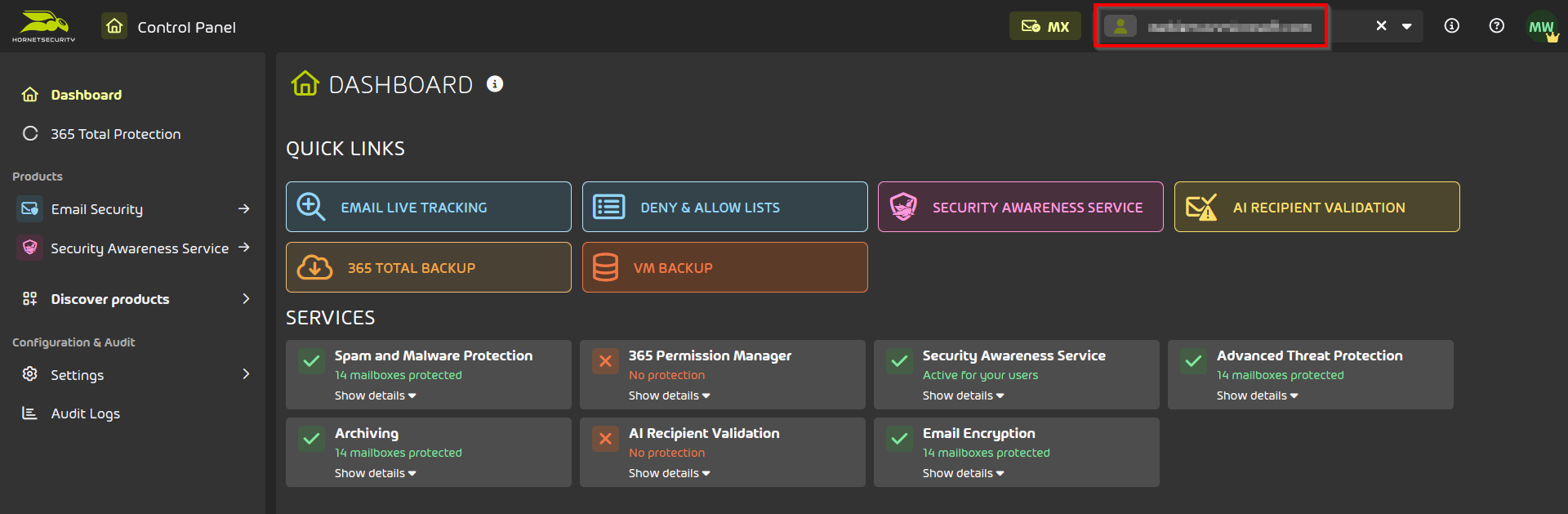Screen dimensions: 1568x514
Task: Click the Audit Logs list icon
Action: (x=30, y=413)
